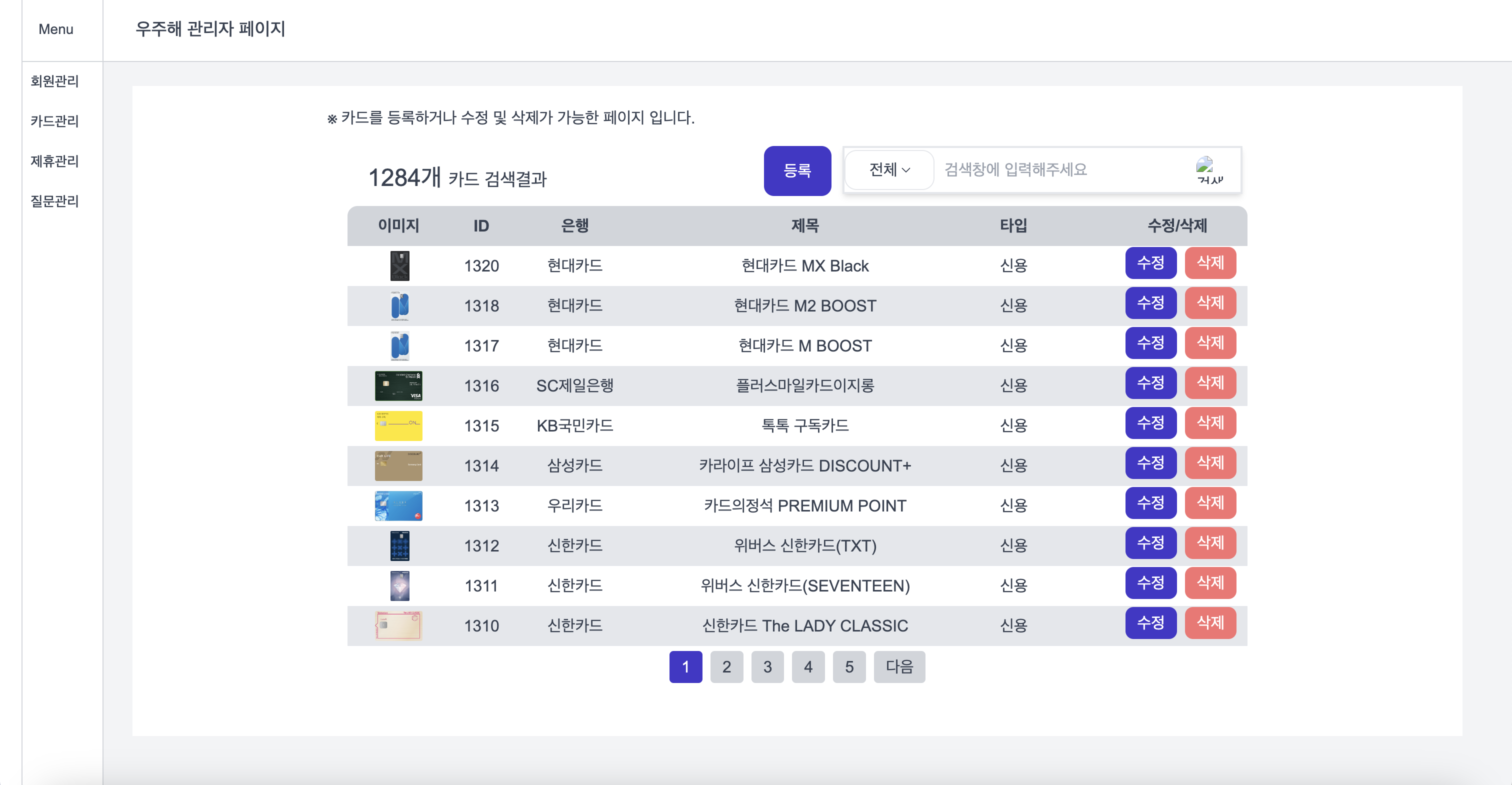1512x785 pixels.
Task: Delete card 1312 위버스 신한카드(TXT)
Action: 1210,542
